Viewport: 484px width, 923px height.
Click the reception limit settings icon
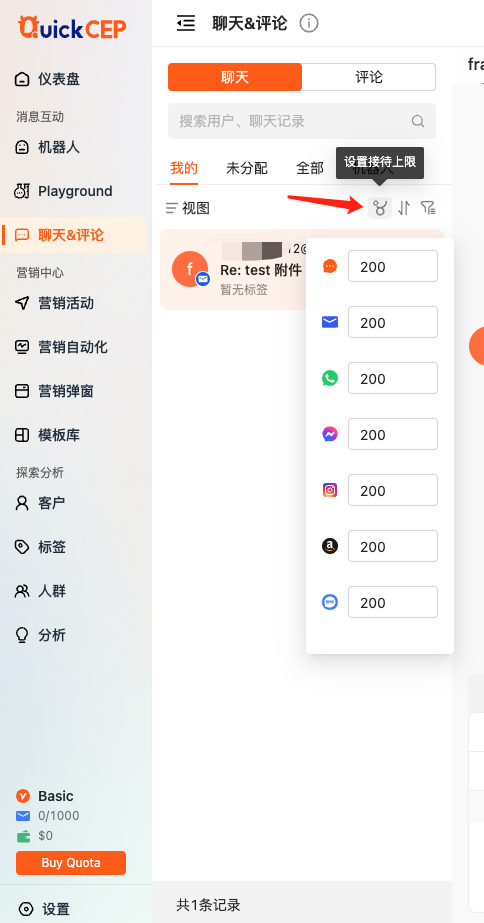coord(380,208)
